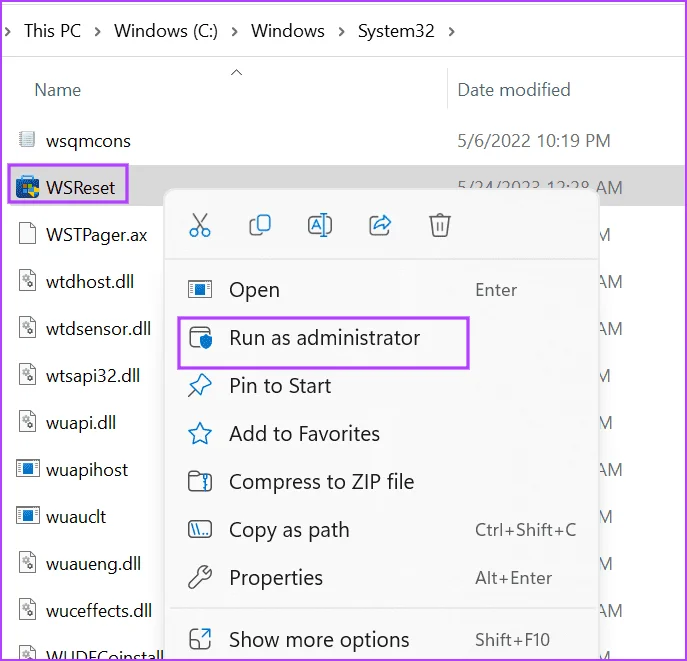Click the WSReset store icon

(27, 187)
